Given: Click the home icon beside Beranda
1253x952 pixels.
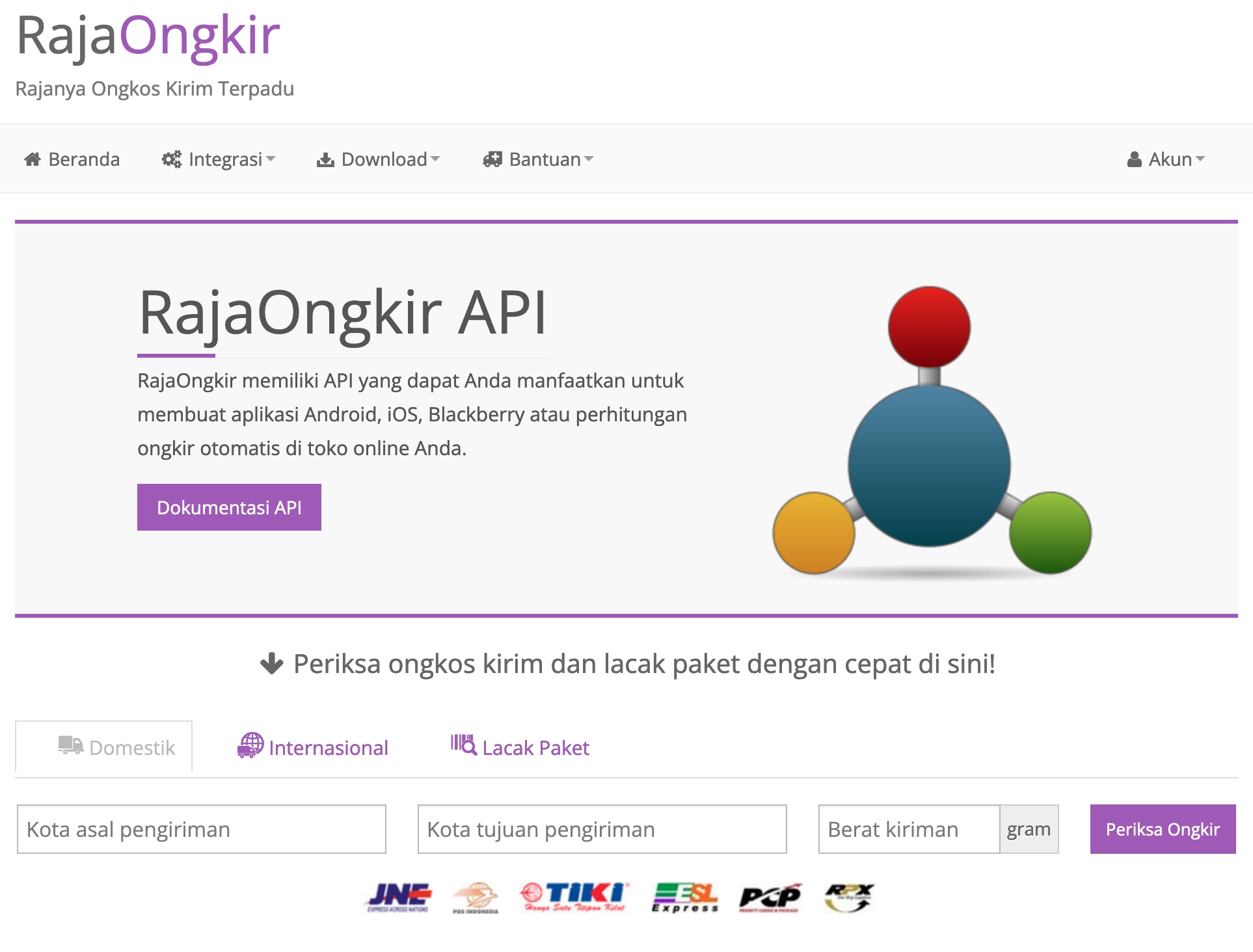Looking at the screenshot, I should coord(33,159).
